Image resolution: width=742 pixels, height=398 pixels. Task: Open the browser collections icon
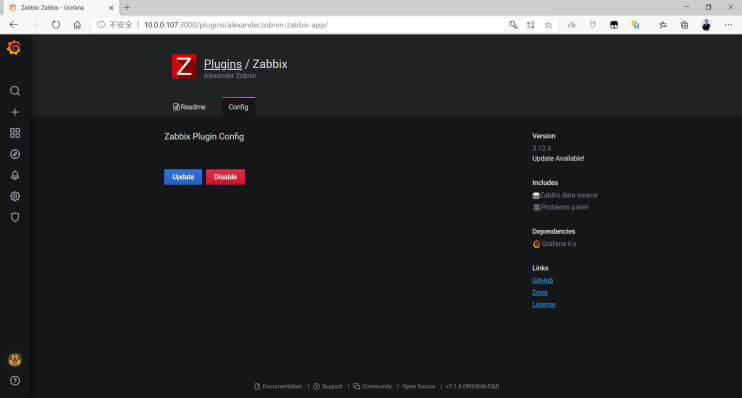coord(684,25)
